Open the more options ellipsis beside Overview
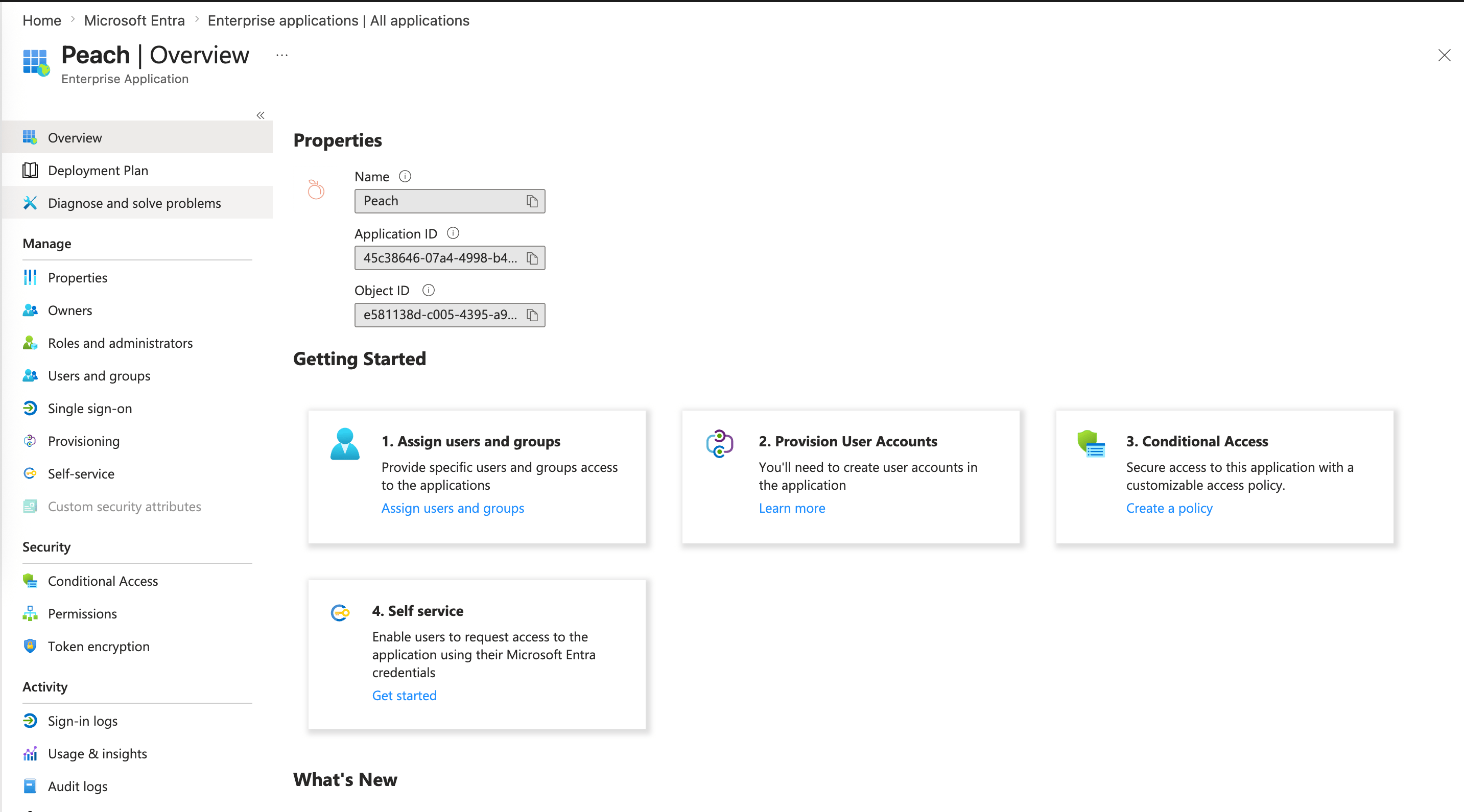 (x=282, y=55)
